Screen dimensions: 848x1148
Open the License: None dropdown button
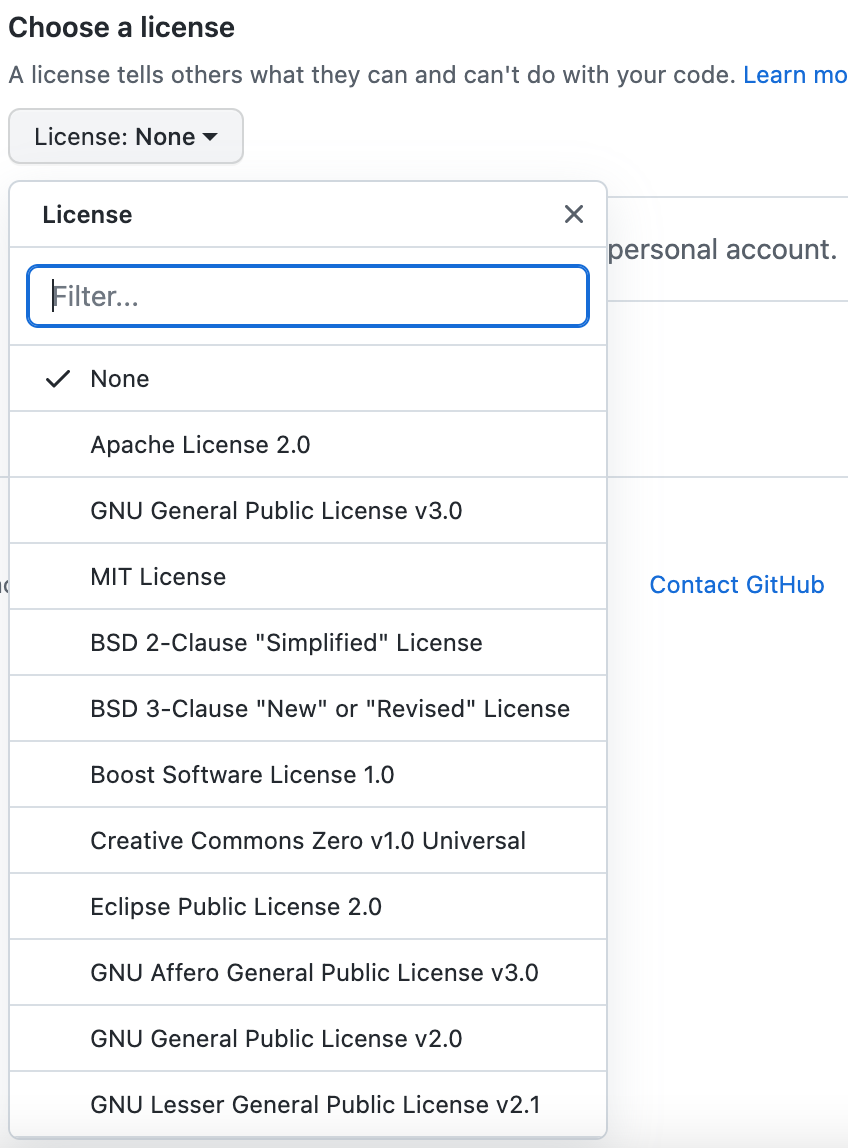click(x=125, y=137)
